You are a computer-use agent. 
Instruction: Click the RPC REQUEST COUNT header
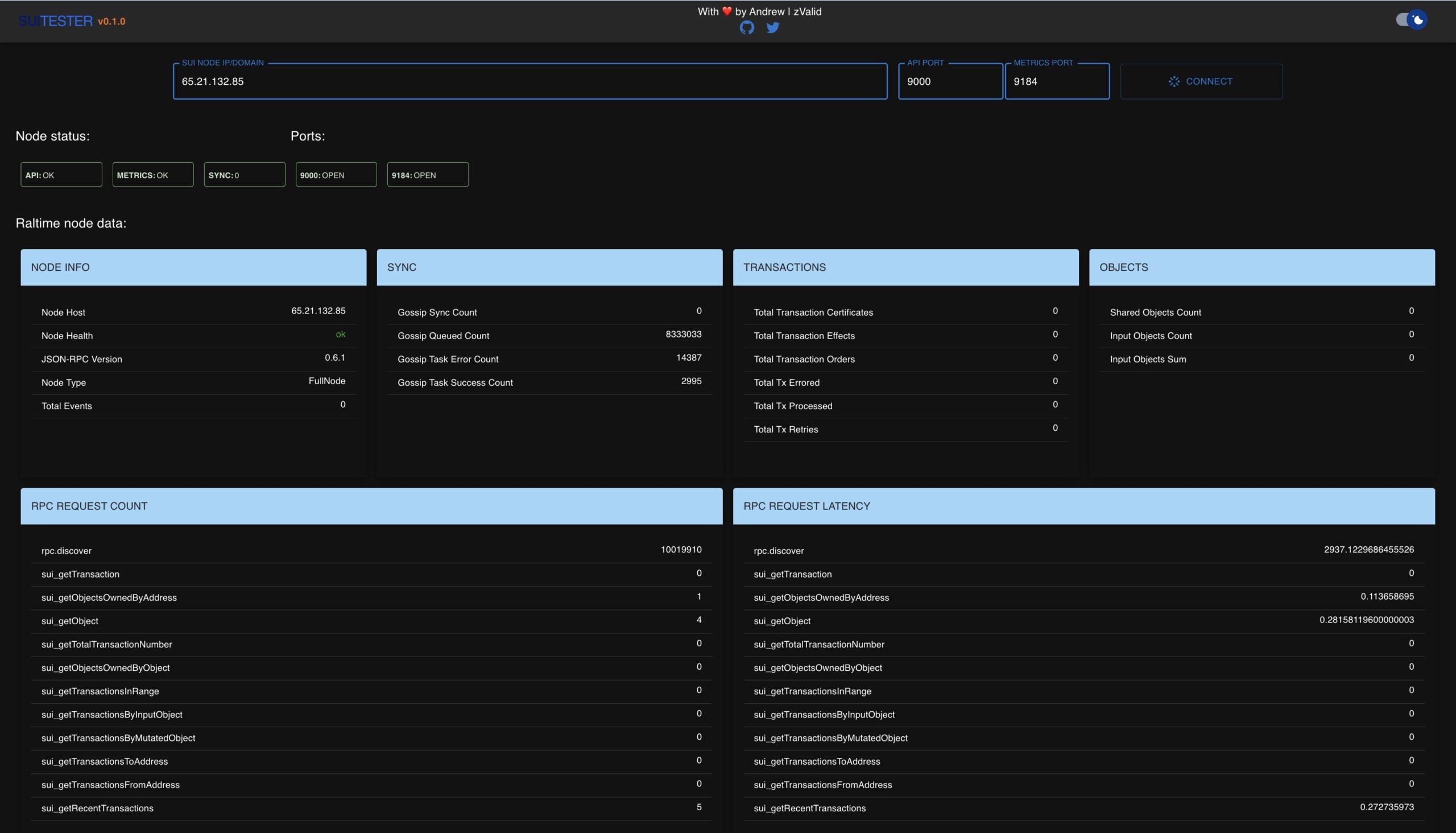tap(371, 506)
